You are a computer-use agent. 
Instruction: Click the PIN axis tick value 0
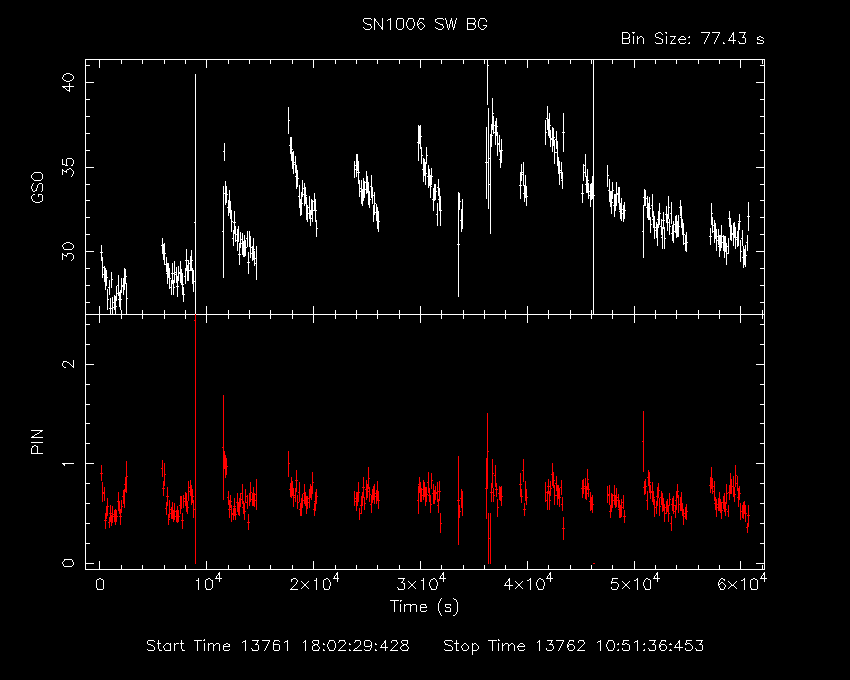pos(69,563)
